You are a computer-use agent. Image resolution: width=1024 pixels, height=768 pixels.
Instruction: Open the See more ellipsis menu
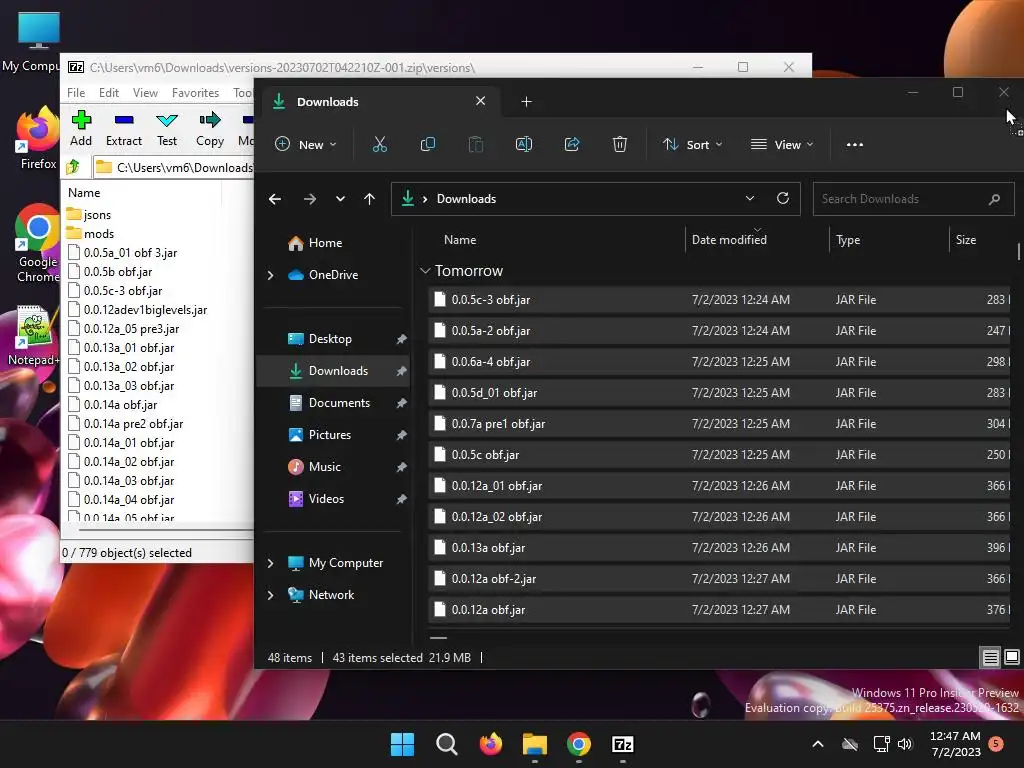point(855,144)
